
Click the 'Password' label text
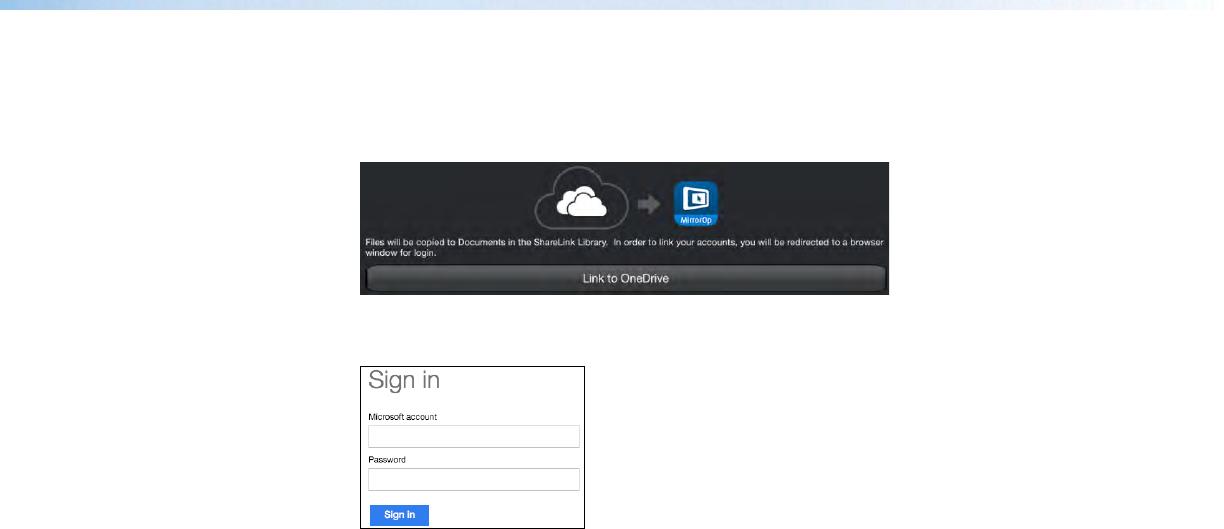coord(387,460)
